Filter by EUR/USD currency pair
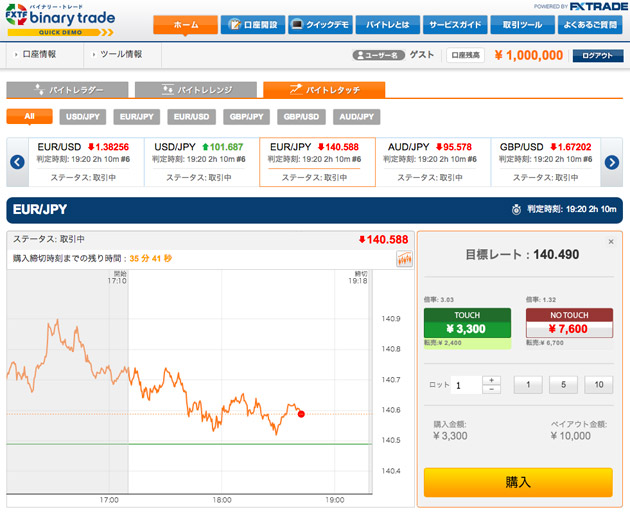 coord(192,117)
